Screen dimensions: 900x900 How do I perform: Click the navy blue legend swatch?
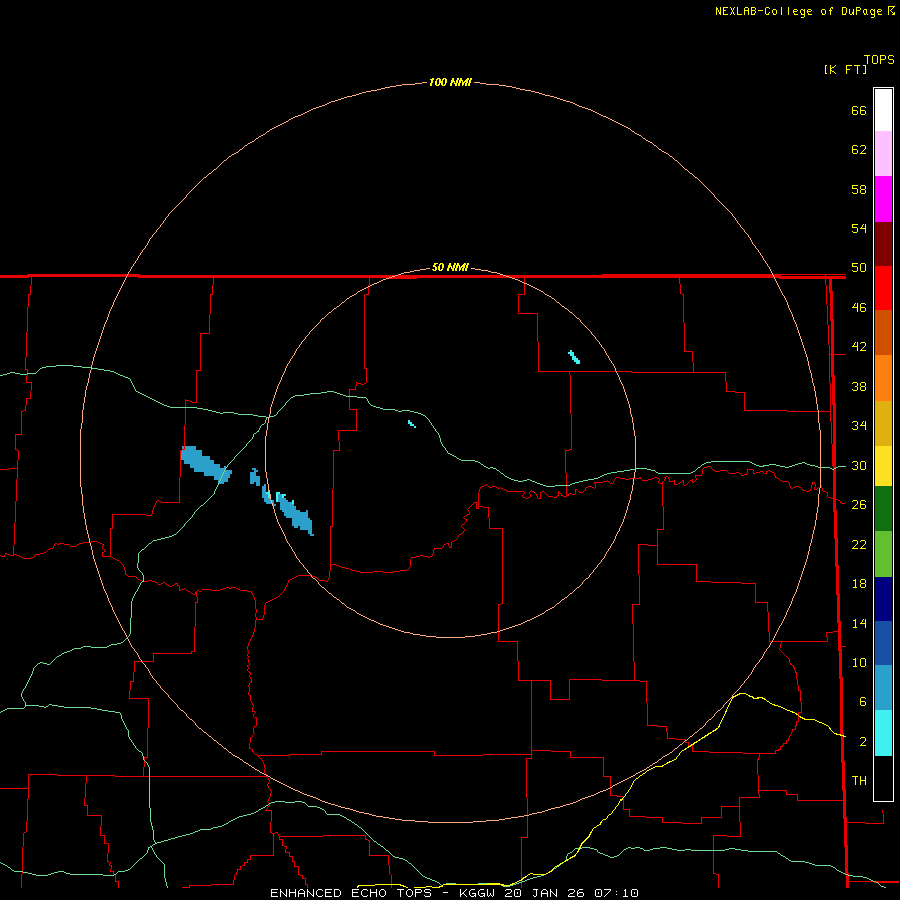point(883,599)
